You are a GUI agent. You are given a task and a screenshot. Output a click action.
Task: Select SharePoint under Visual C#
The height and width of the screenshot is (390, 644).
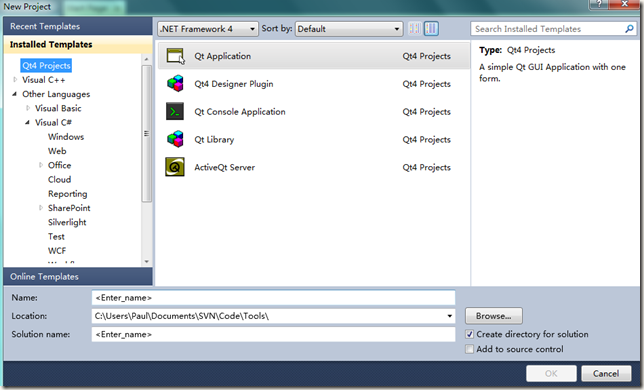(69, 208)
